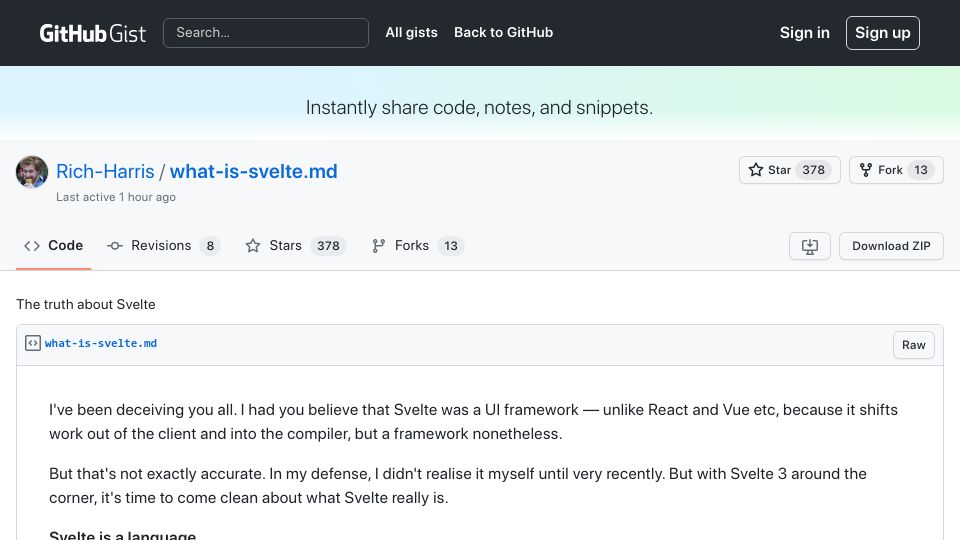Click the Sign in link

(804, 33)
